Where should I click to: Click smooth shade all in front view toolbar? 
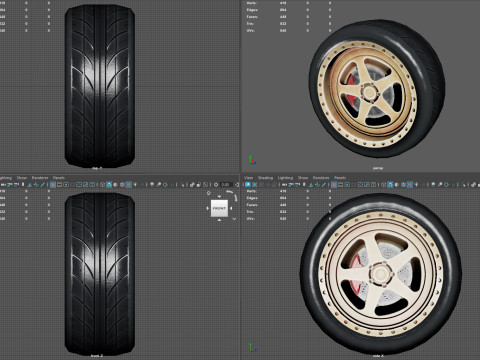(109, 184)
